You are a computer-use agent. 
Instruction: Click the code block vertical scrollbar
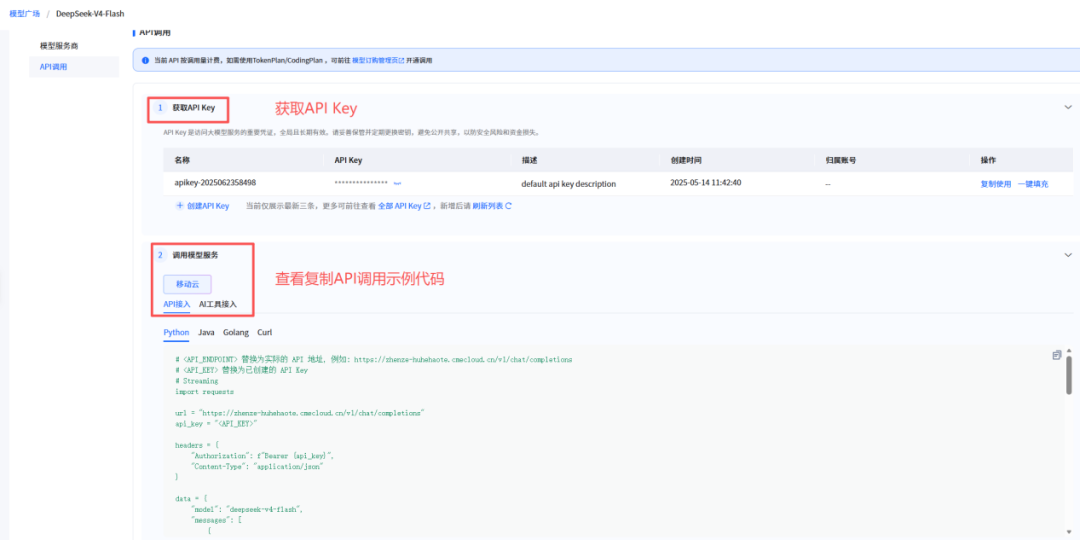[1068, 375]
